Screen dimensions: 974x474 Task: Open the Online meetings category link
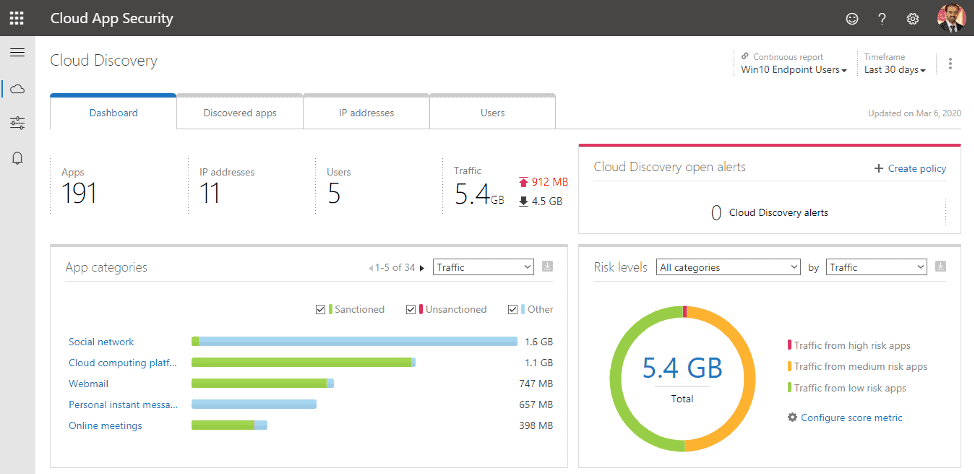[105, 426]
